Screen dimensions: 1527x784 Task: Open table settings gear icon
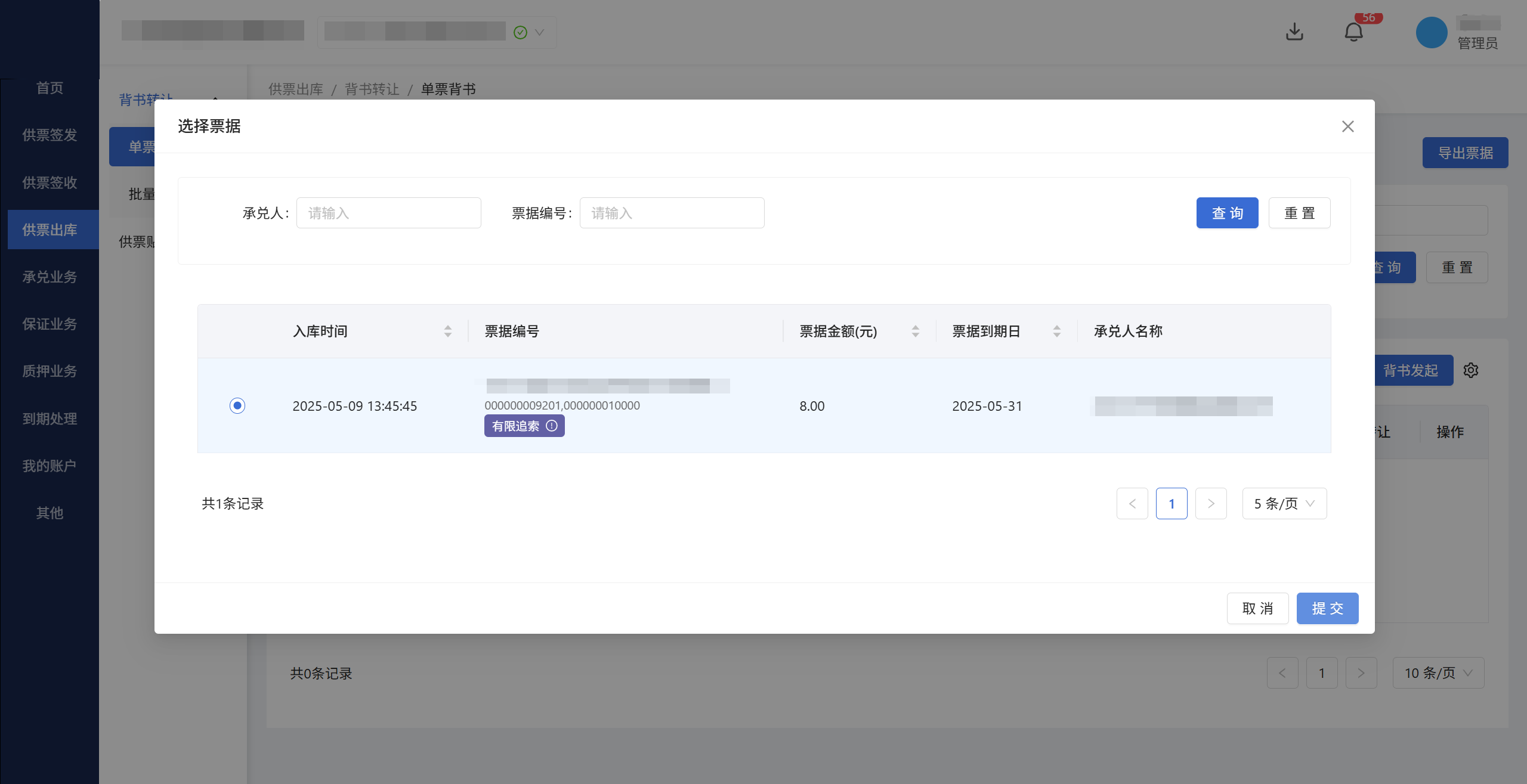[1470, 370]
